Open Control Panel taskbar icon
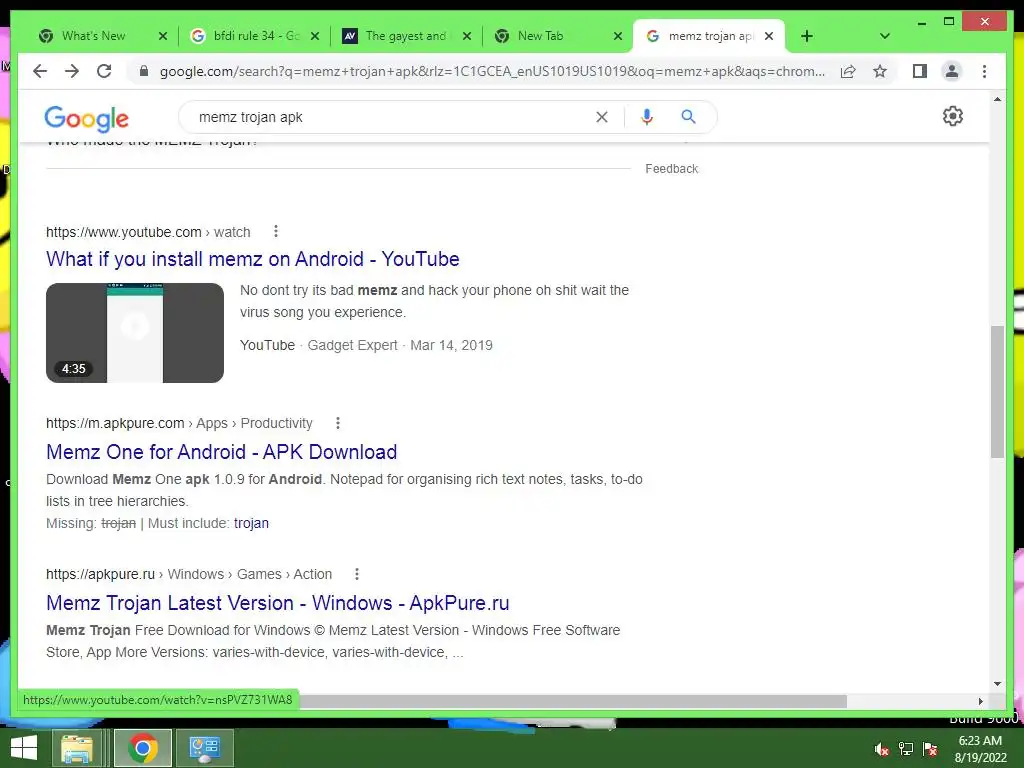 [205, 748]
